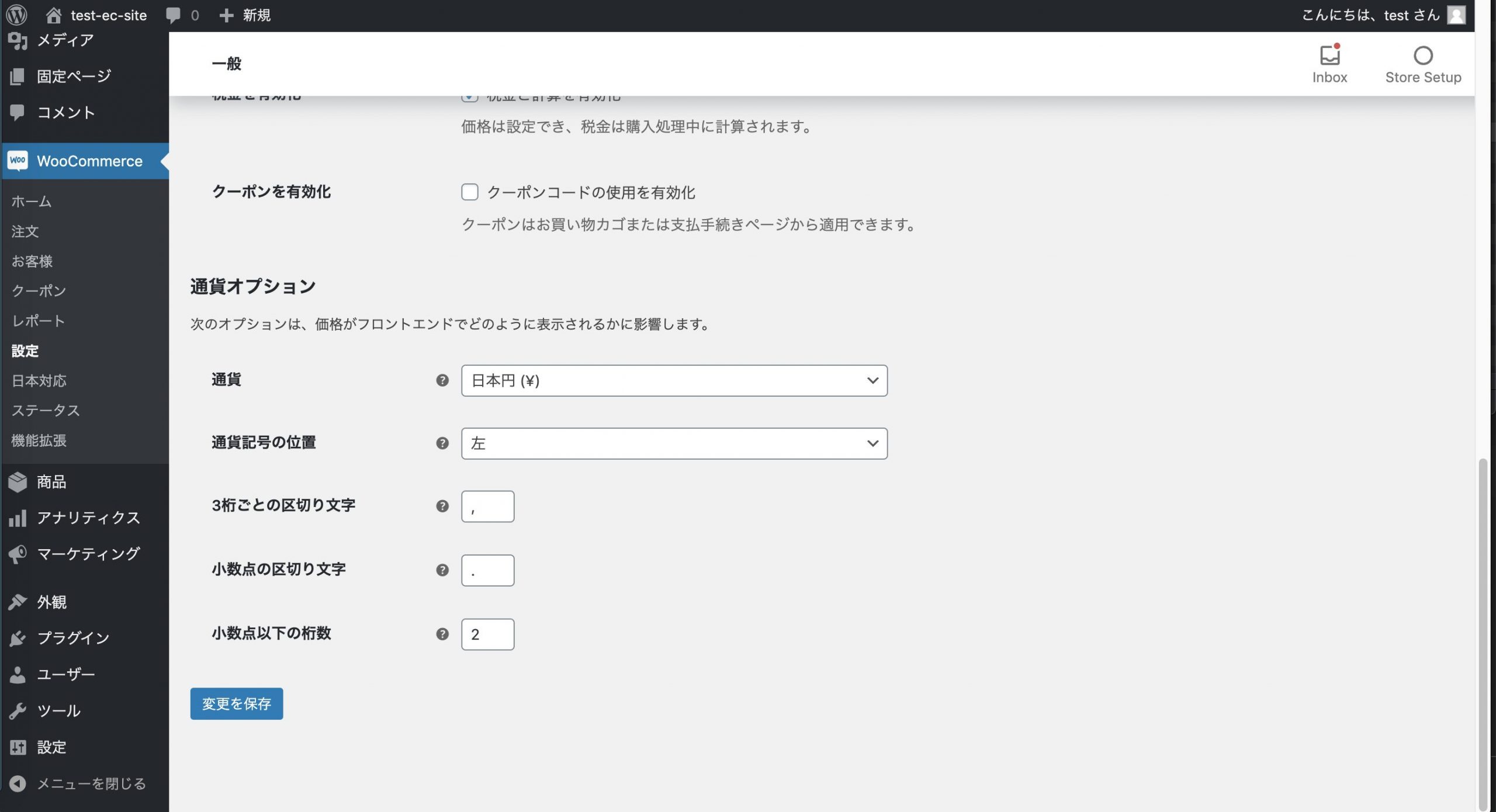Click the collapse arrow icon for メニューを閉じる
Image resolution: width=1496 pixels, height=812 pixels.
pyautogui.click(x=18, y=783)
